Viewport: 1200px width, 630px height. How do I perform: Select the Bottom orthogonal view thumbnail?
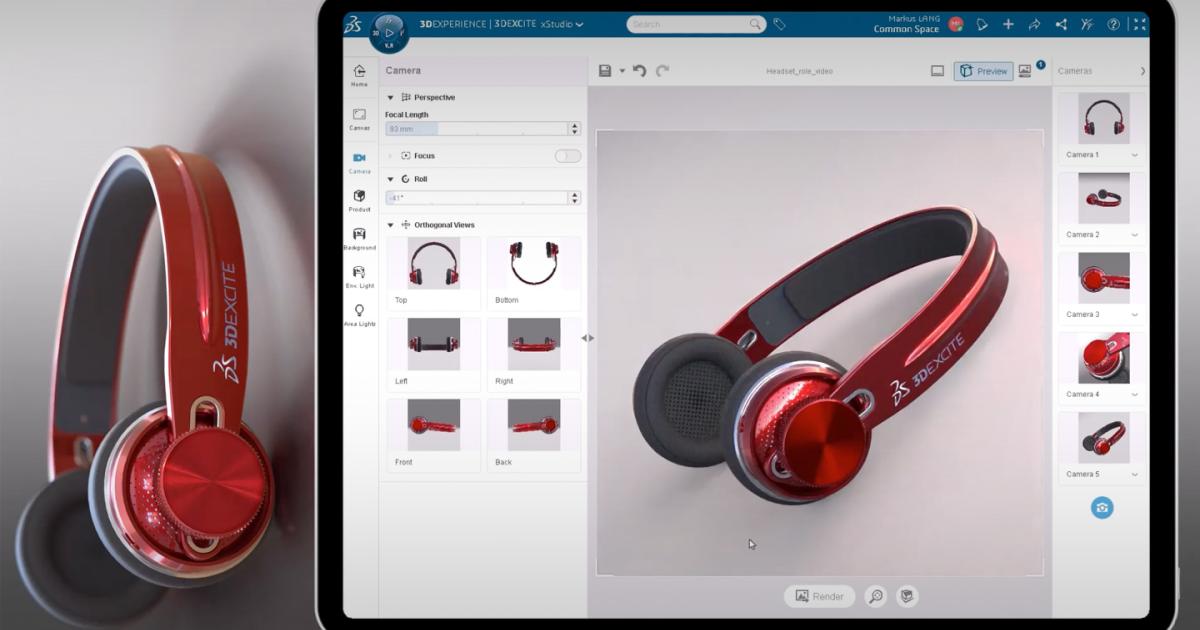coord(534,263)
